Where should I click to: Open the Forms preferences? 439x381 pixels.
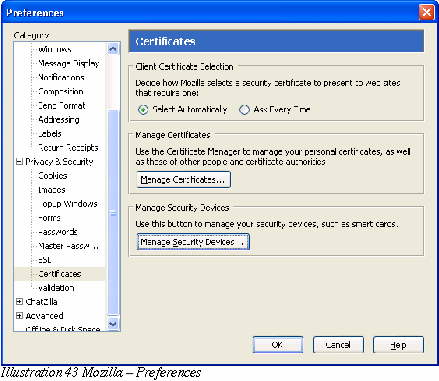[49, 218]
